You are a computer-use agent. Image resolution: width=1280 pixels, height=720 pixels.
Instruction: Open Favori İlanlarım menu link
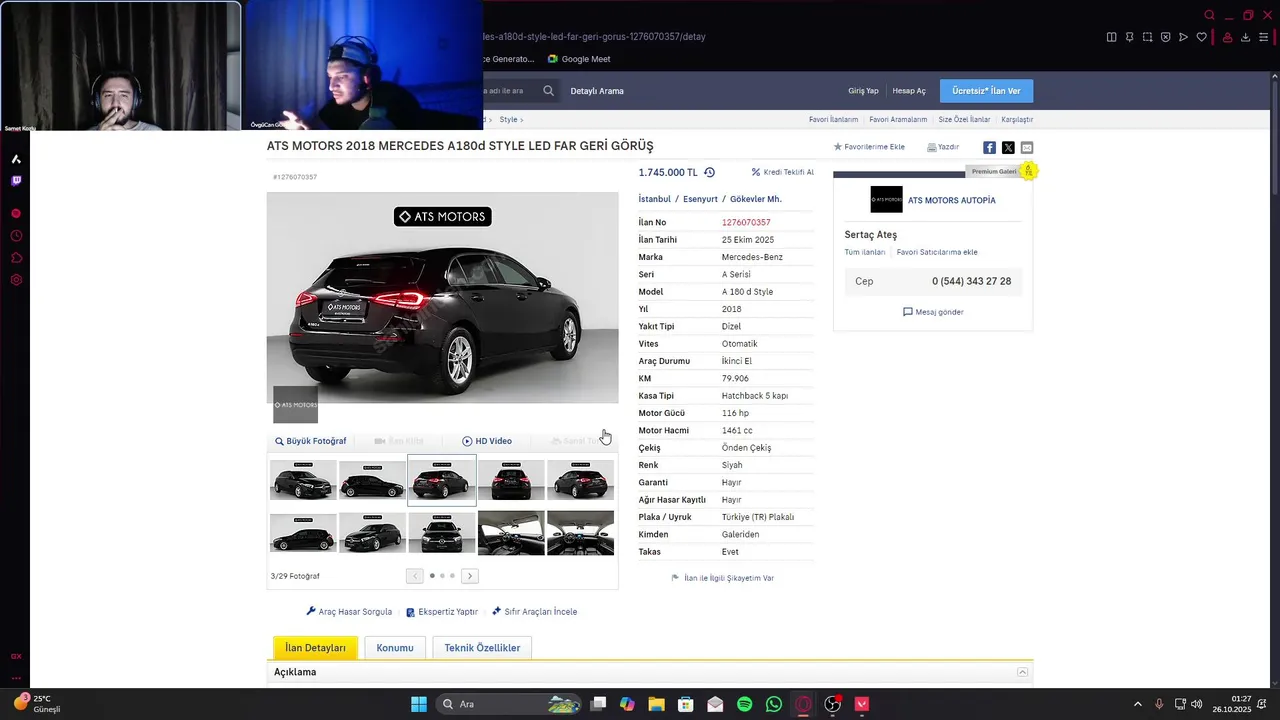pyautogui.click(x=833, y=119)
